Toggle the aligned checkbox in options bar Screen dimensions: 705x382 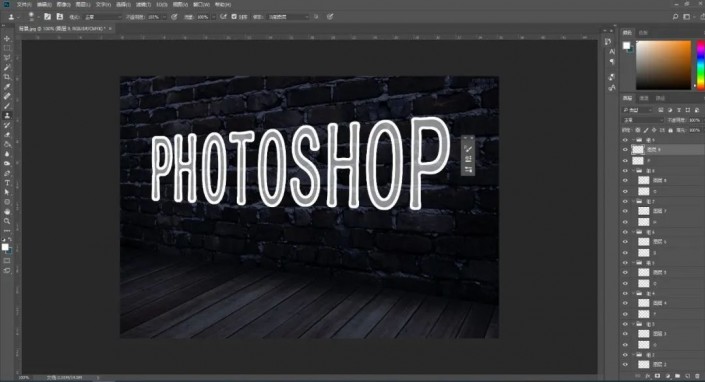point(234,17)
